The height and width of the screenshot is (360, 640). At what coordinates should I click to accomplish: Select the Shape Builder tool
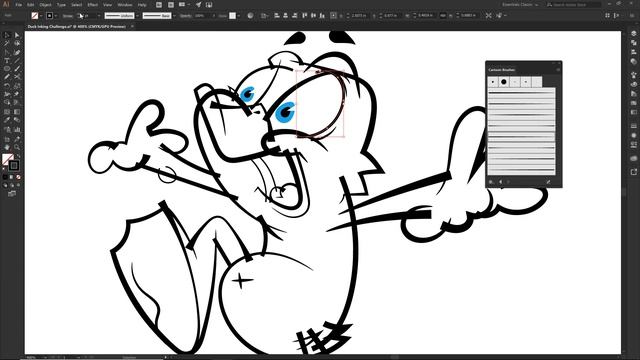pos(7,102)
